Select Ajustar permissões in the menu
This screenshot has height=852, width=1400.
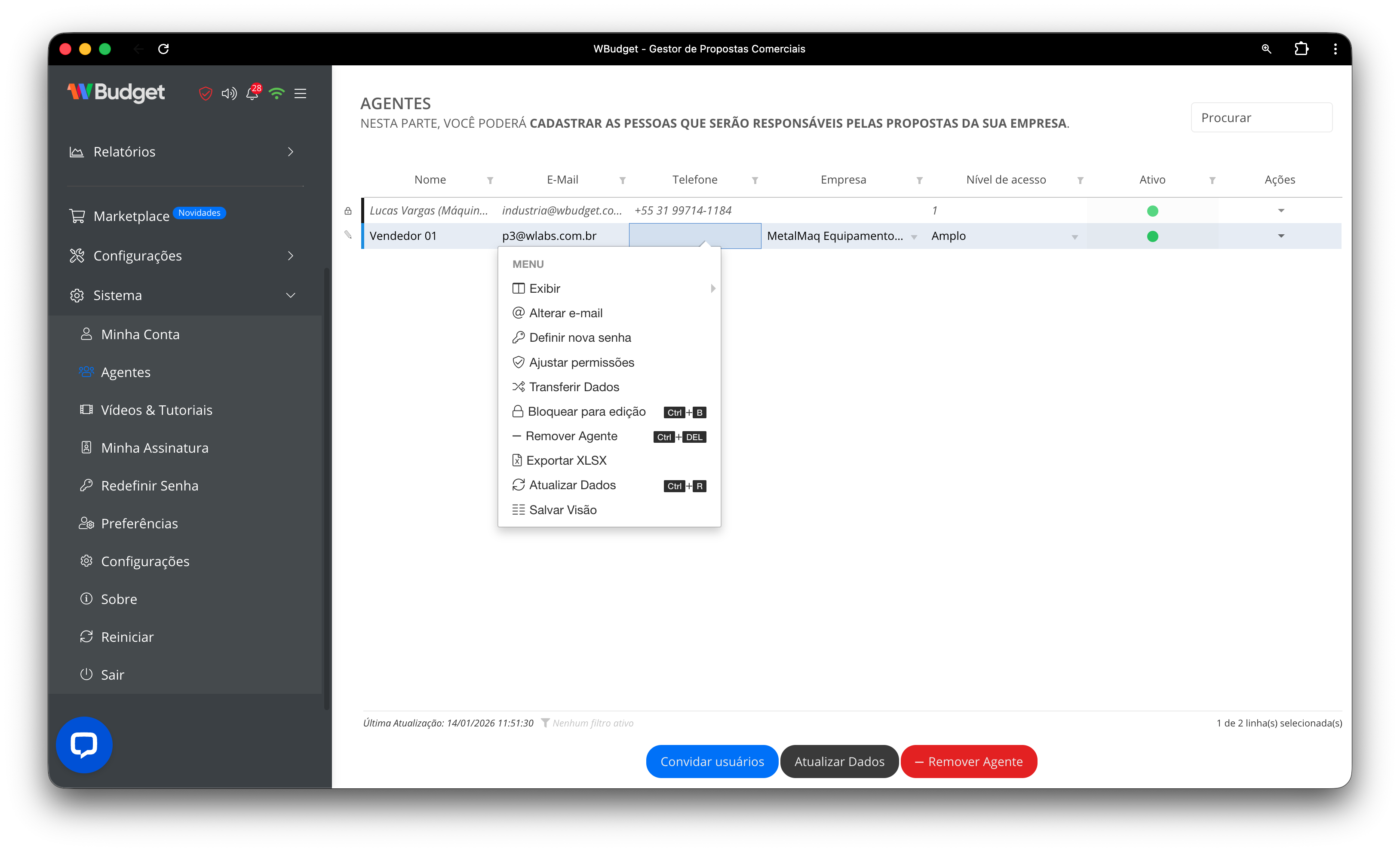tap(581, 362)
